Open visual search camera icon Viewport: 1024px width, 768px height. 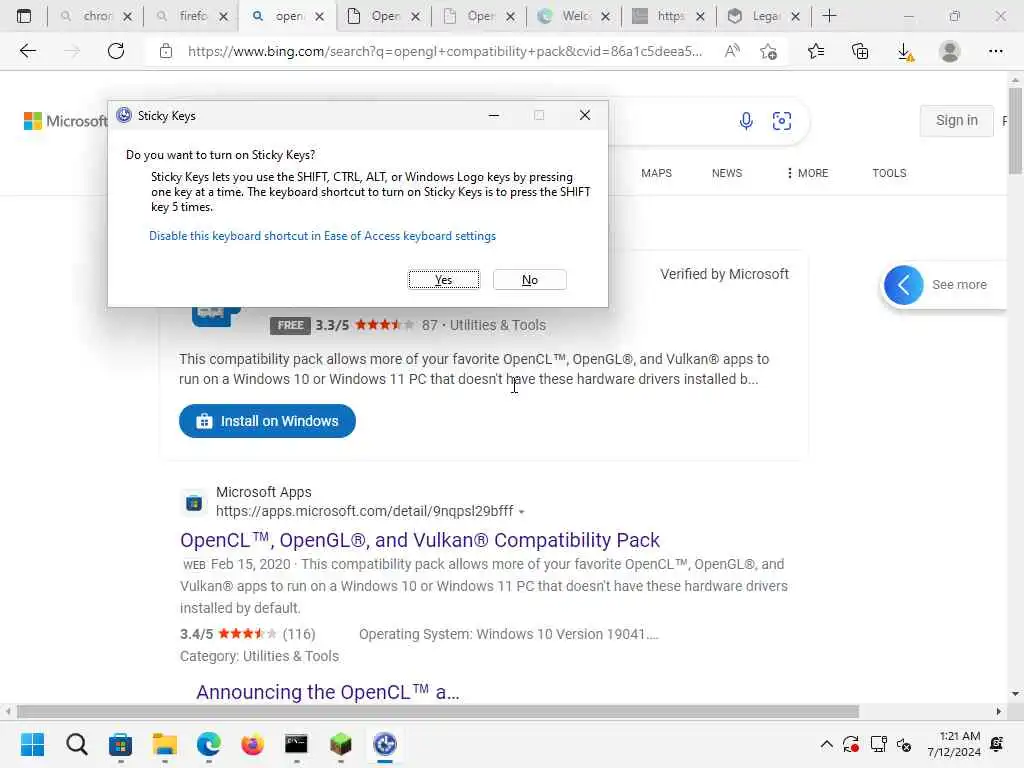pos(782,121)
